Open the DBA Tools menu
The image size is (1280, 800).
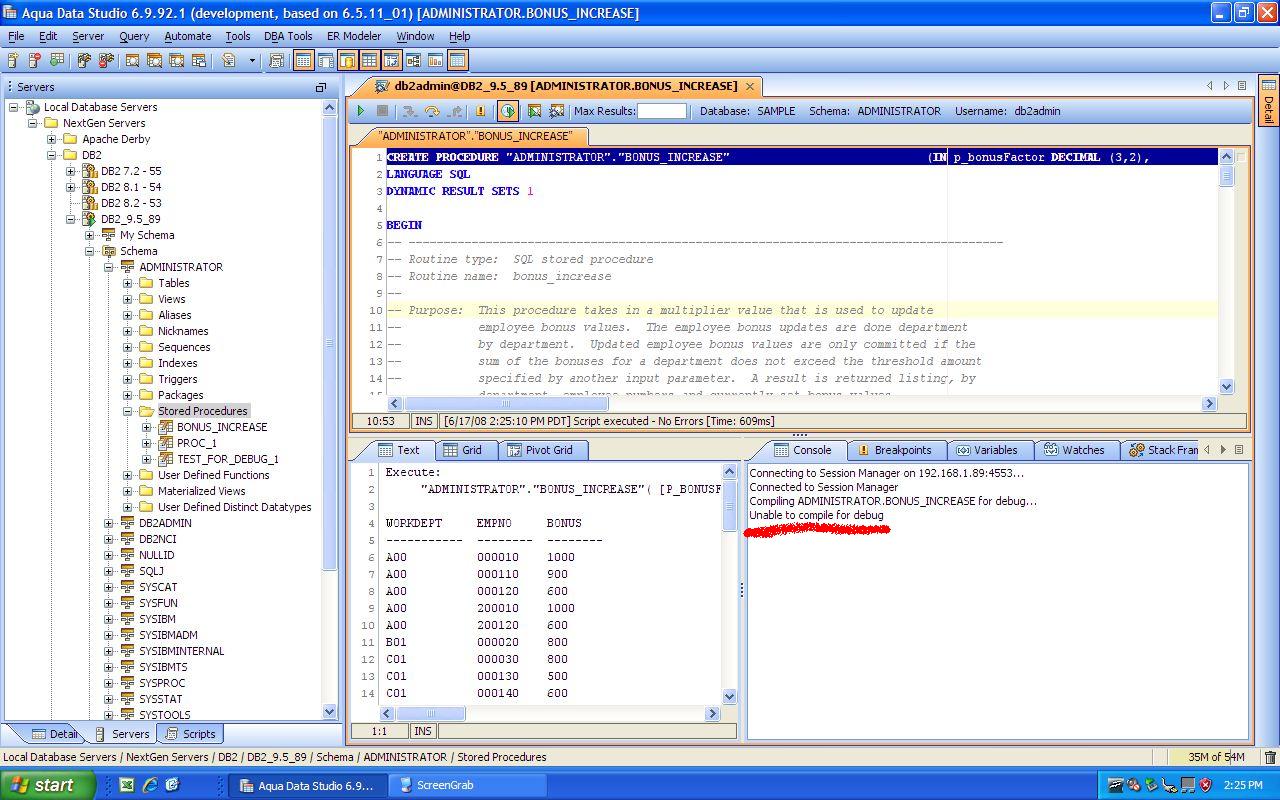pyautogui.click(x=288, y=36)
